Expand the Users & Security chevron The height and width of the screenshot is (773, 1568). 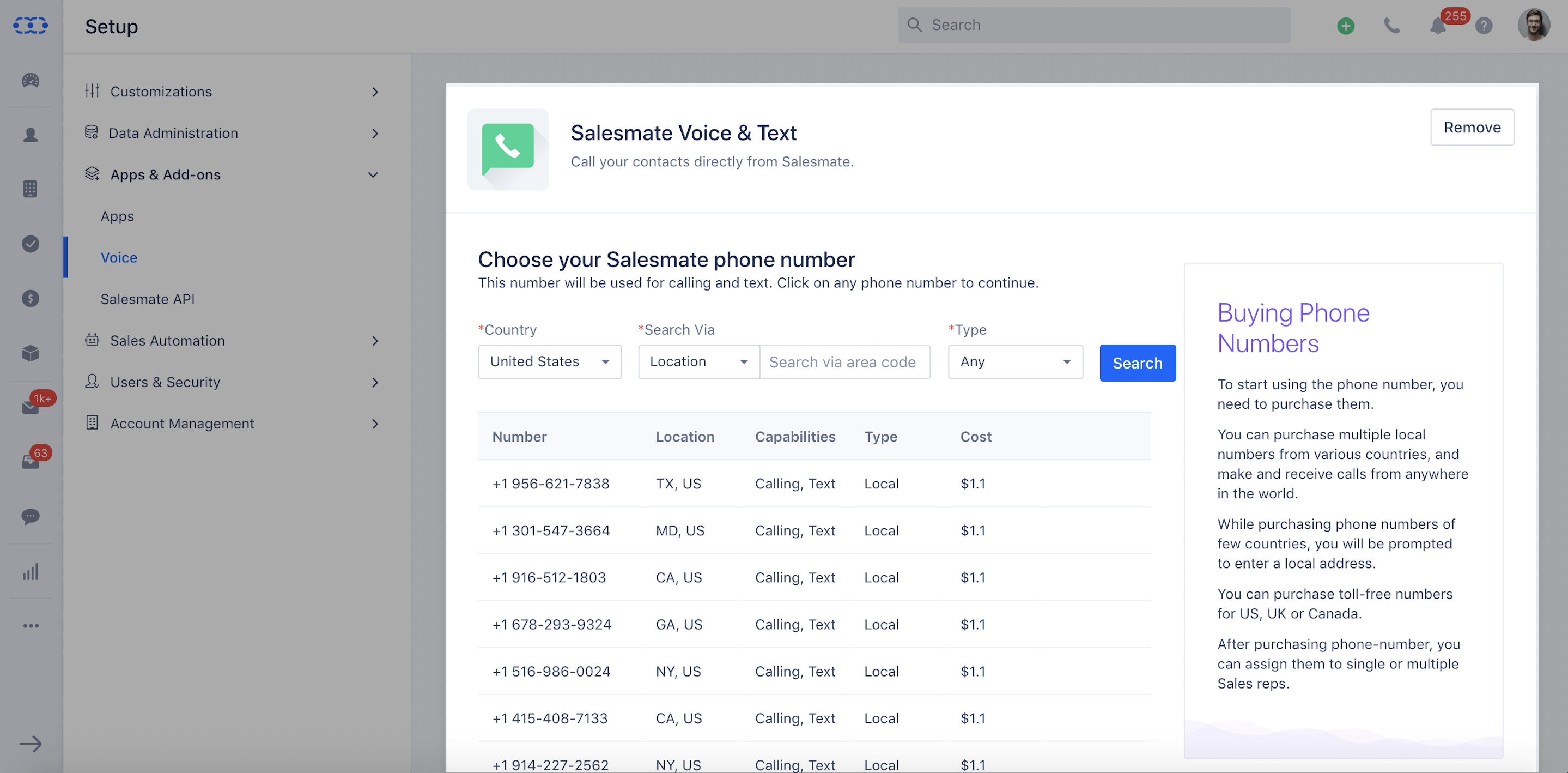pos(375,382)
